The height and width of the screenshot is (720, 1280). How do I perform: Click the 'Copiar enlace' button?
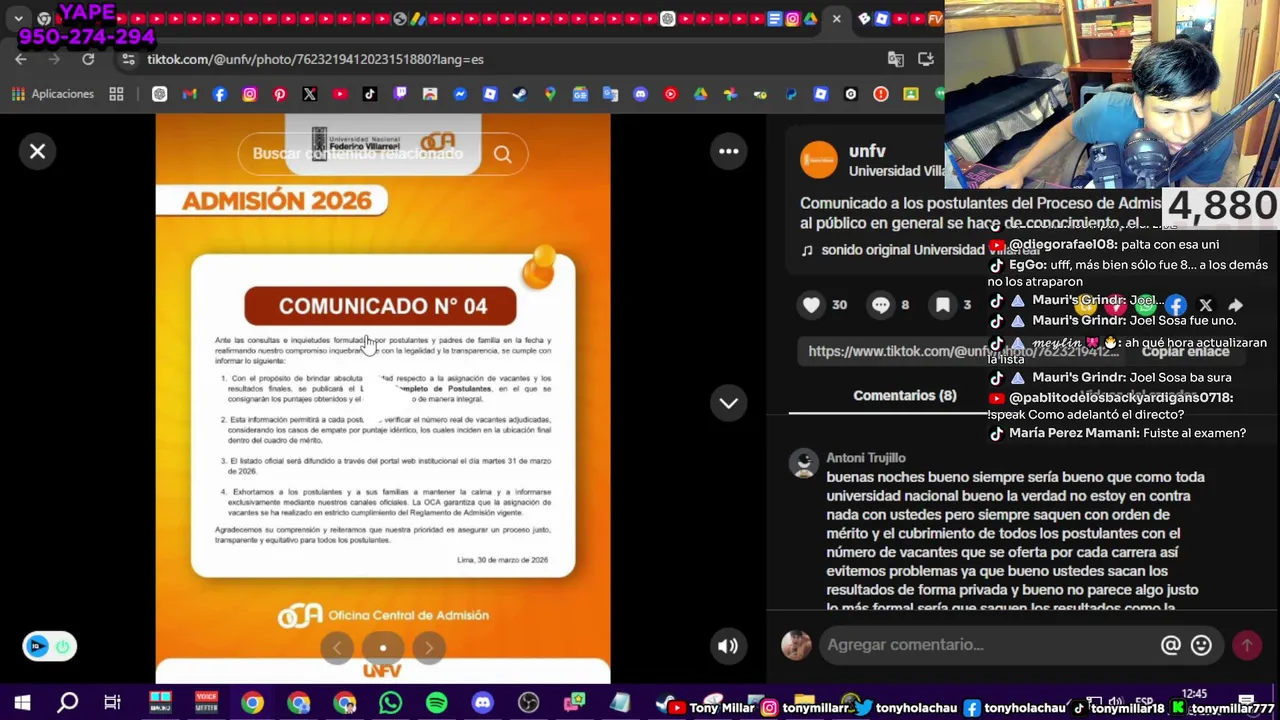(x=1186, y=351)
